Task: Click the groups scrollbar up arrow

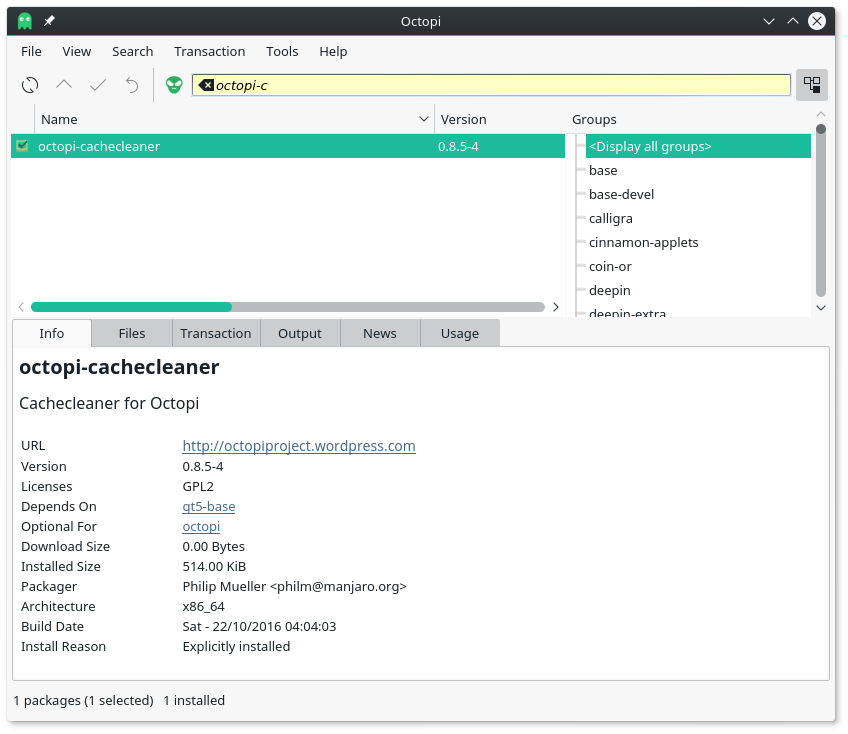Action: point(820,114)
